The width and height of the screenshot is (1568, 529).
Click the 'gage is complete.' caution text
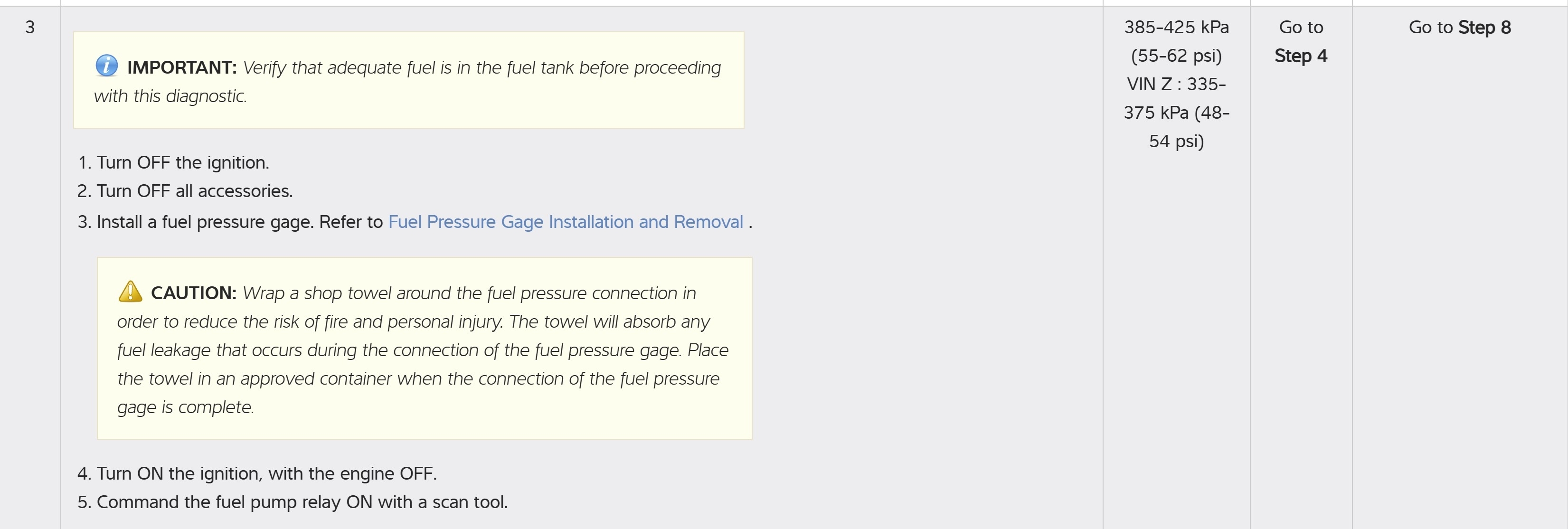point(185,407)
